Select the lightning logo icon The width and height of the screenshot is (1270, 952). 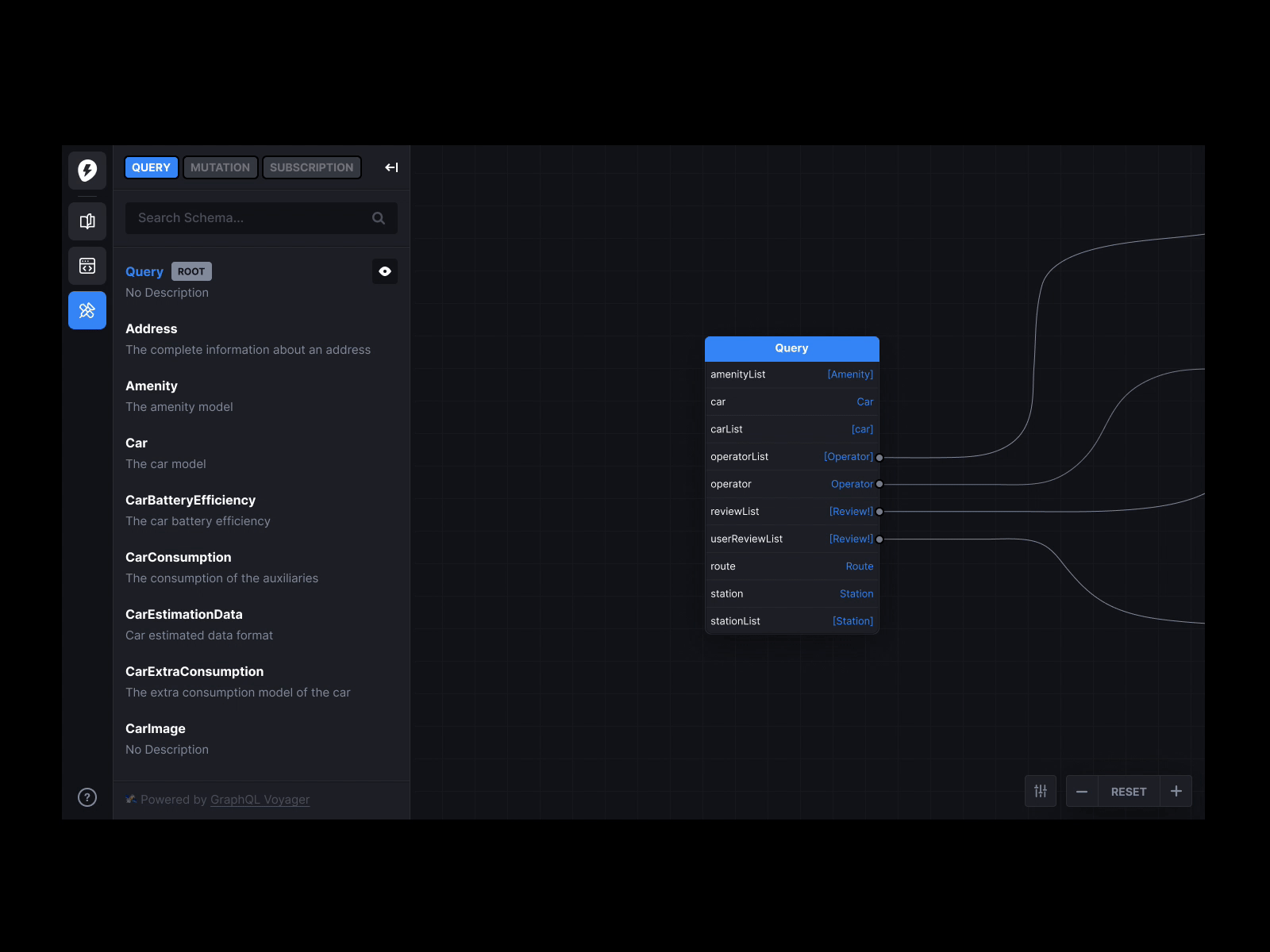[87, 170]
